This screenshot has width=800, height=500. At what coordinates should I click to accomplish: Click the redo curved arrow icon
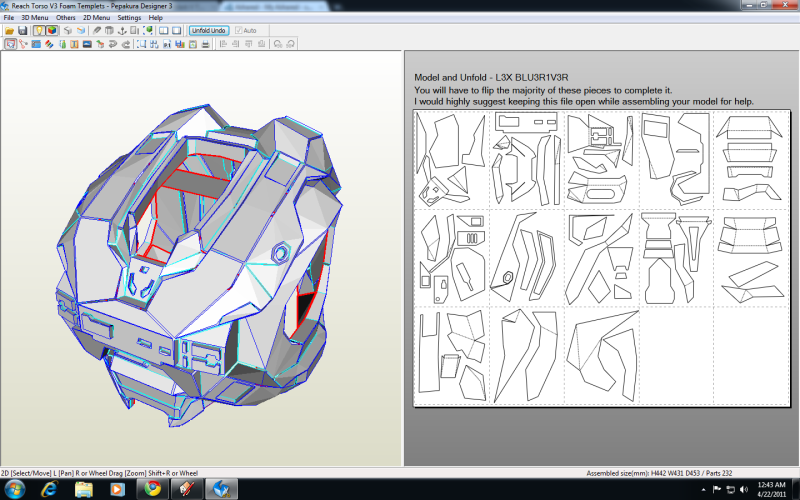tap(126, 44)
